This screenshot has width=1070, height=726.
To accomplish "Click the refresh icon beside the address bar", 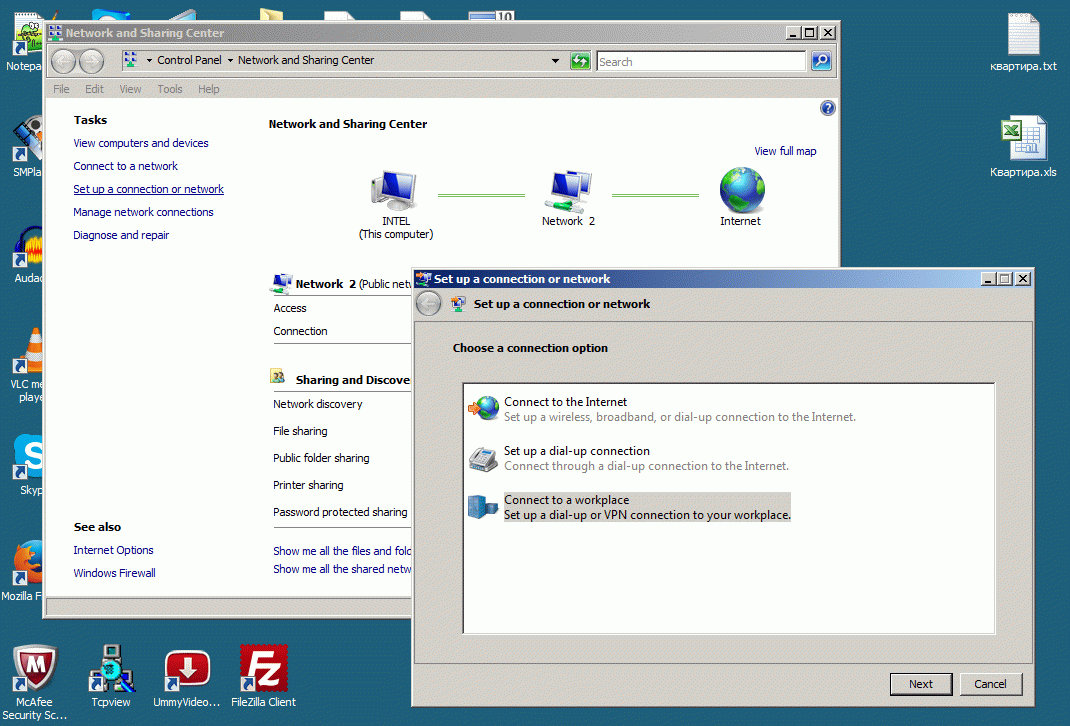I will tap(580, 61).
